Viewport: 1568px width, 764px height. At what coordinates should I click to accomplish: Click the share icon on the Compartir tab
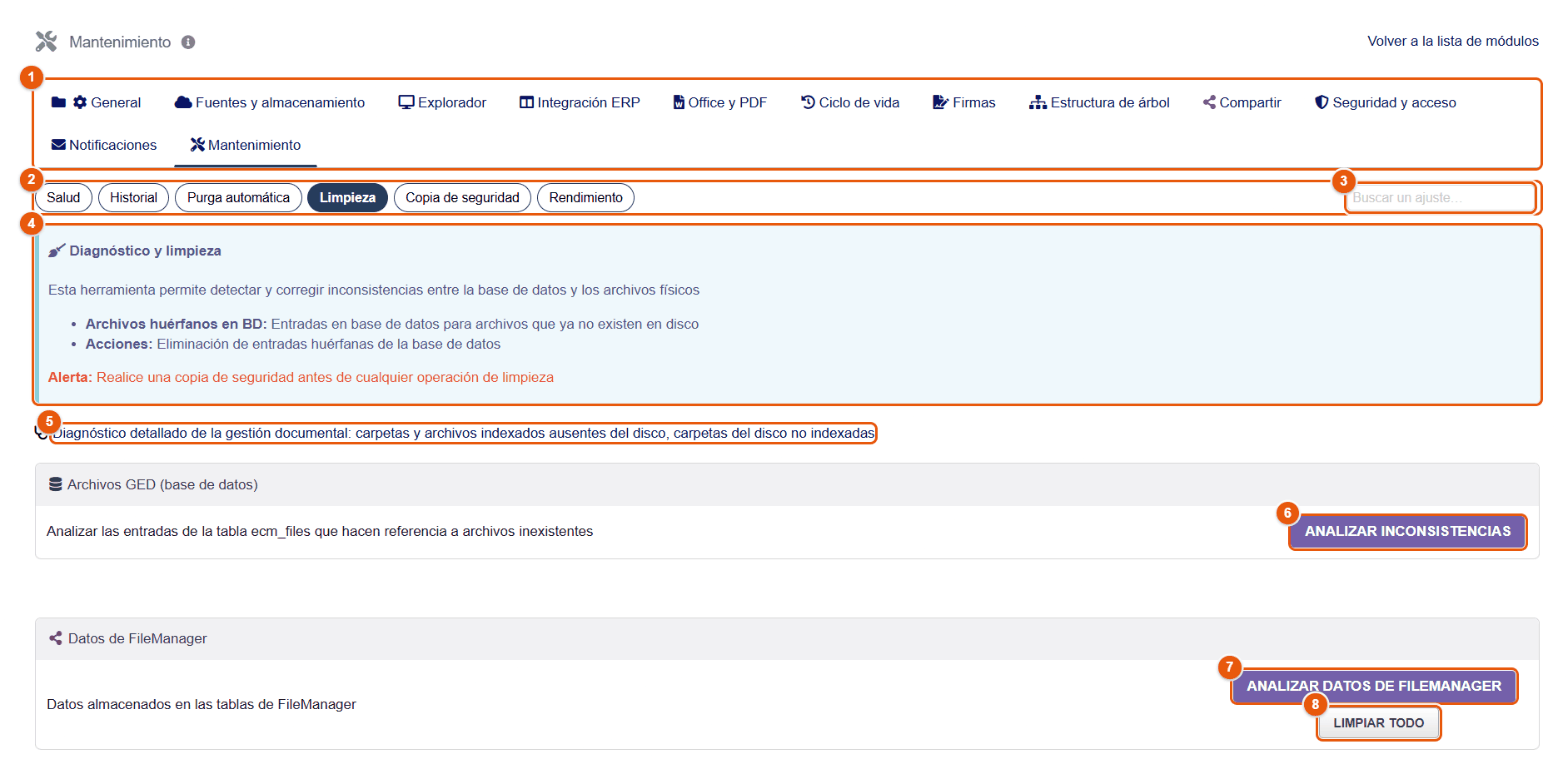(1210, 102)
